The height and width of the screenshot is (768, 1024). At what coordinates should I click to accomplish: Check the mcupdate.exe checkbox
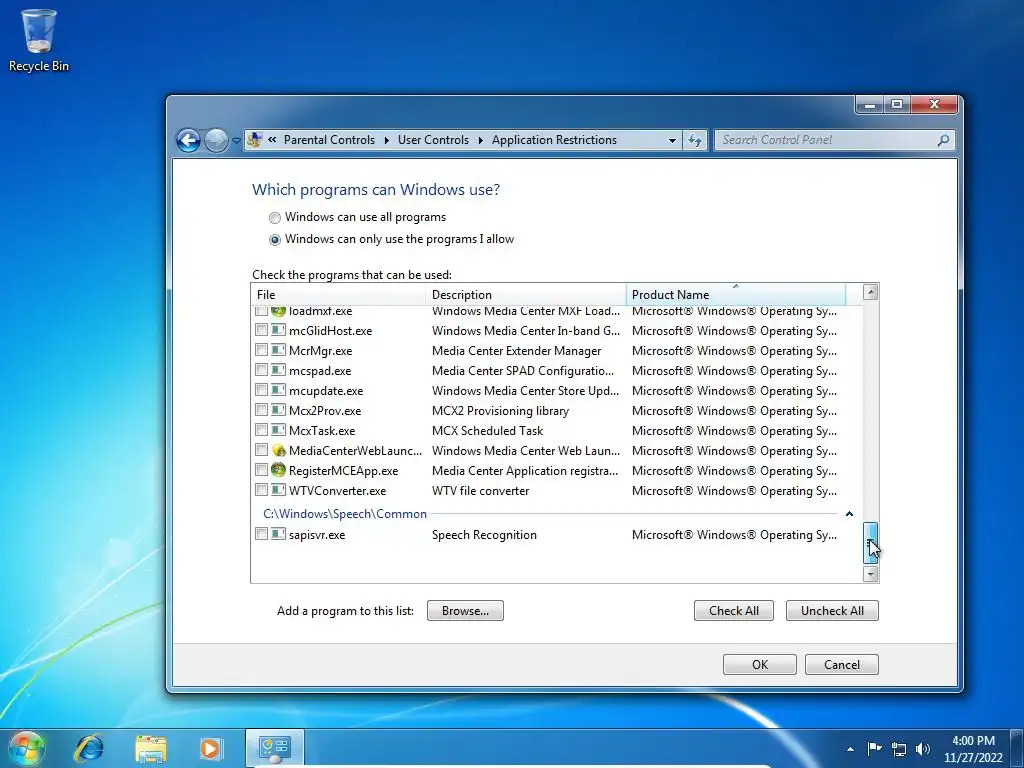coord(261,390)
